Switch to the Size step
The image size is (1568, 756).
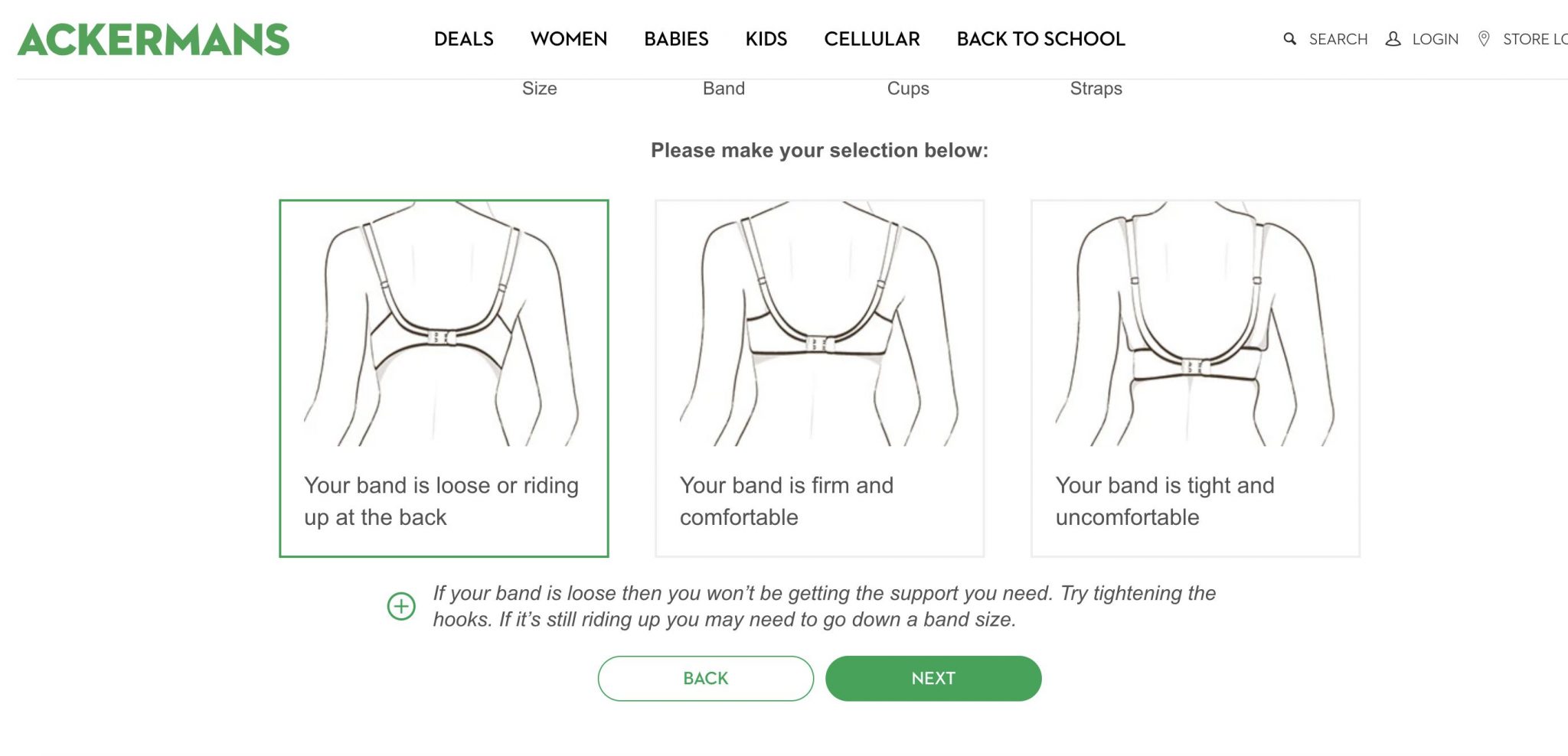539,88
